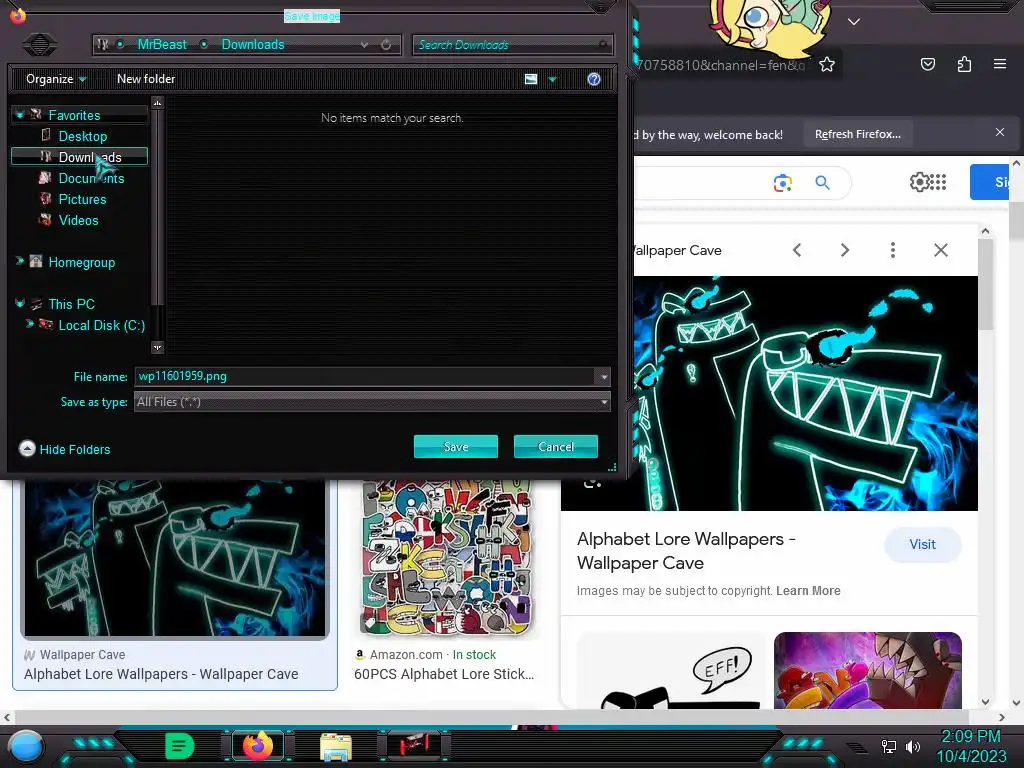Image resolution: width=1024 pixels, height=768 pixels.
Task: Open the clock showing 2:09 PM
Action: 970,746
